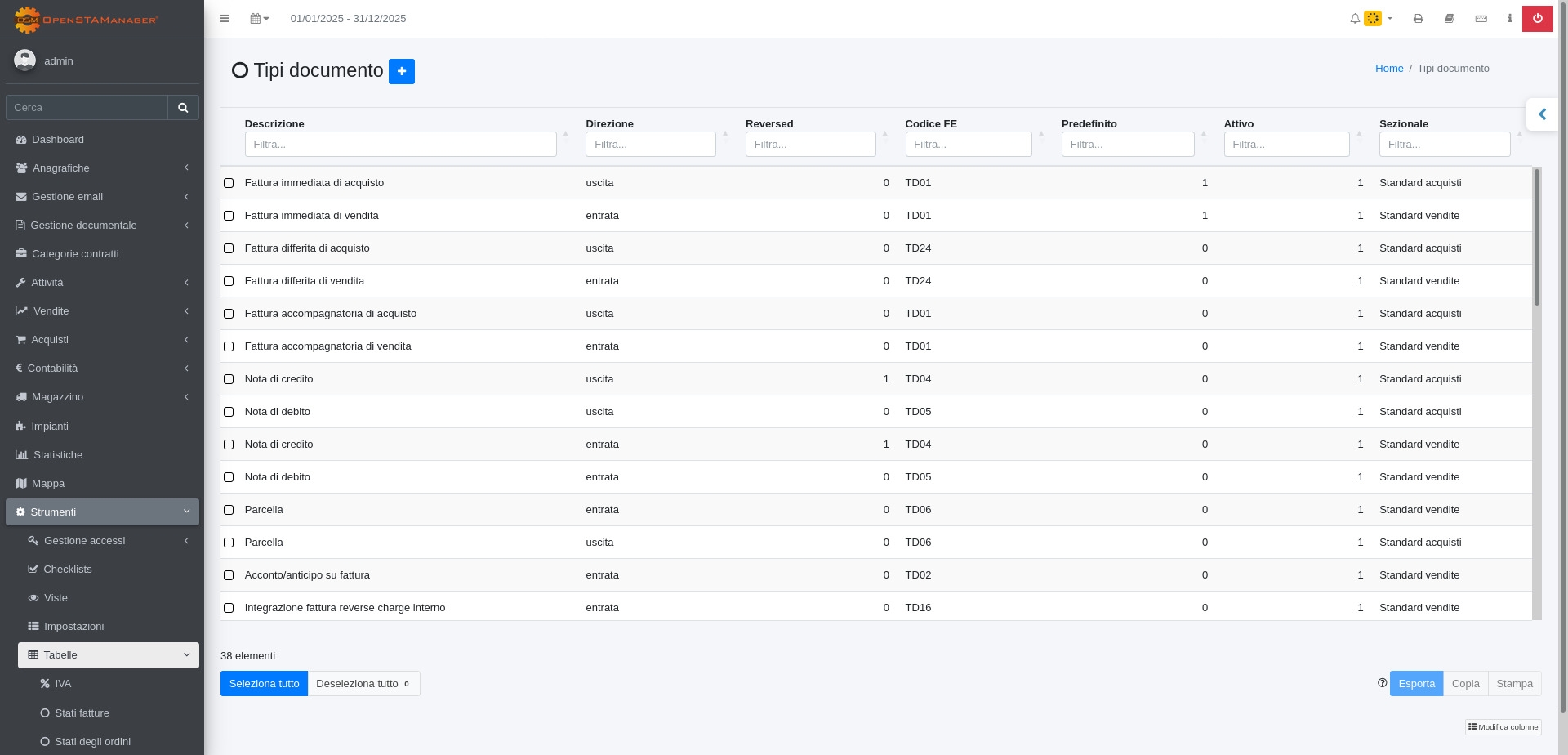Open the calendar date range picker
This screenshot has width=1568, height=755.
(259, 19)
